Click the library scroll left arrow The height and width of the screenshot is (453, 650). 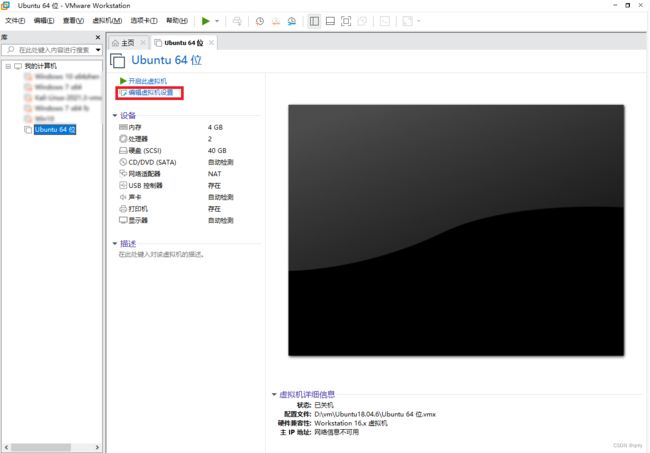pos(6,448)
